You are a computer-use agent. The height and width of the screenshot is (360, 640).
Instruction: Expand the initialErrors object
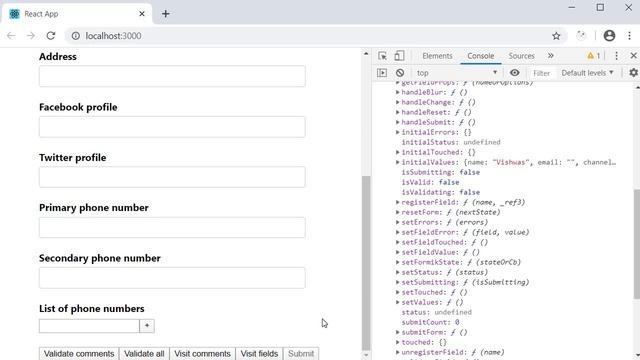click(398, 132)
